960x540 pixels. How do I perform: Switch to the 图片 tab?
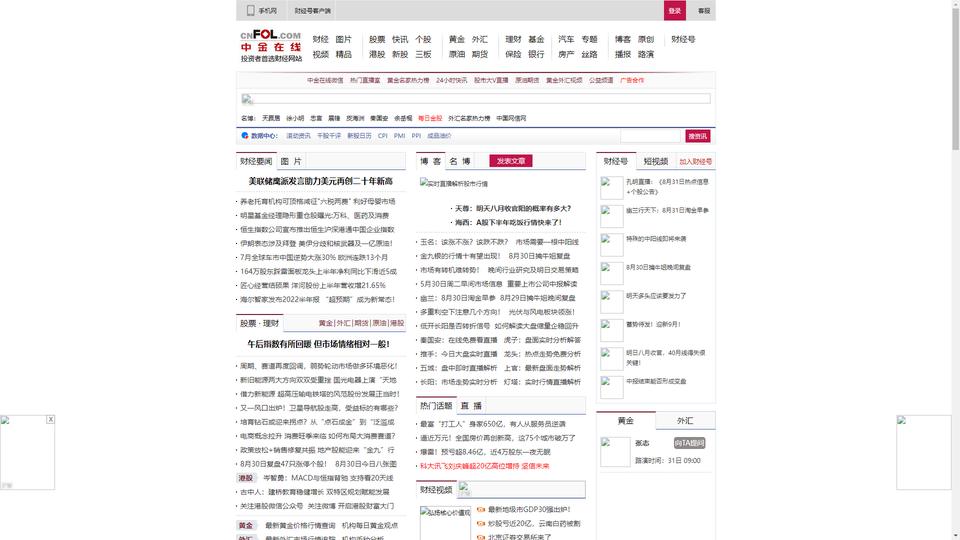point(291,161)
